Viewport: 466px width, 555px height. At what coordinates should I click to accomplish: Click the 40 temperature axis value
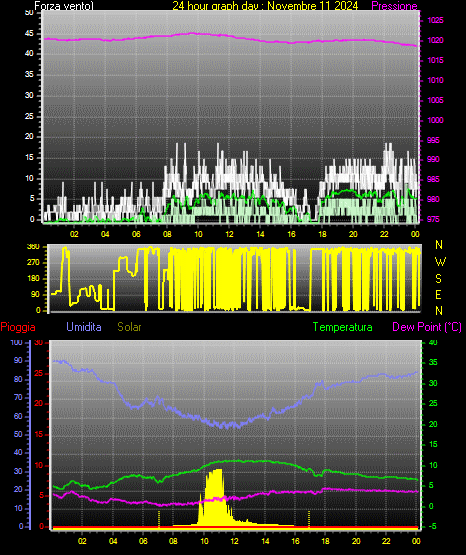tap(433, 342)
